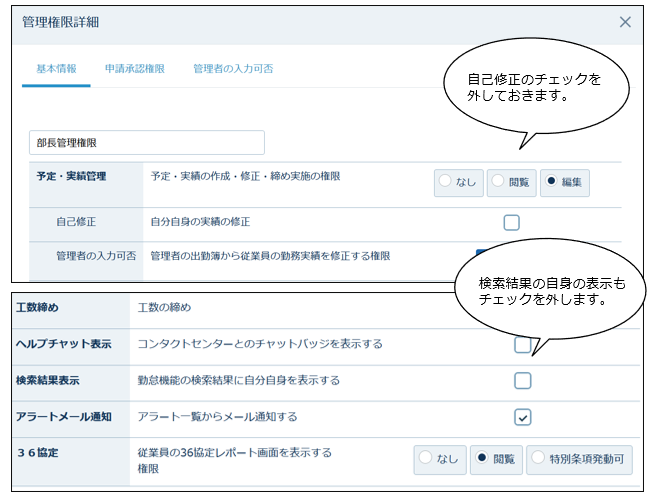The height and width of the screenshot is (499, 653).
Task: Click the 部長管理権限 name input field
Action: [x=147, y=143]
